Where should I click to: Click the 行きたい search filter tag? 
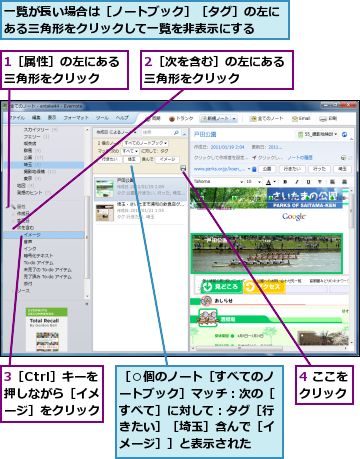110,160
